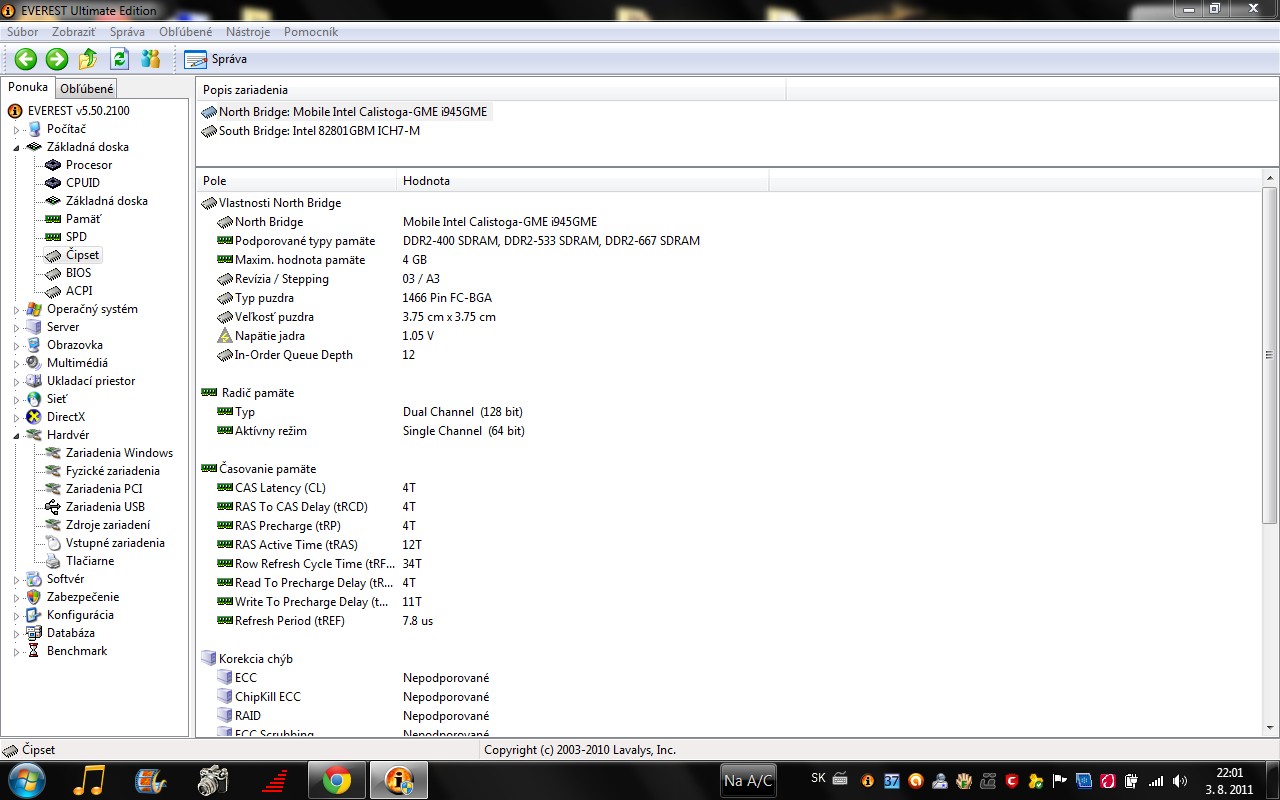Expand the Softvér tree node

[x=17, y=580]
